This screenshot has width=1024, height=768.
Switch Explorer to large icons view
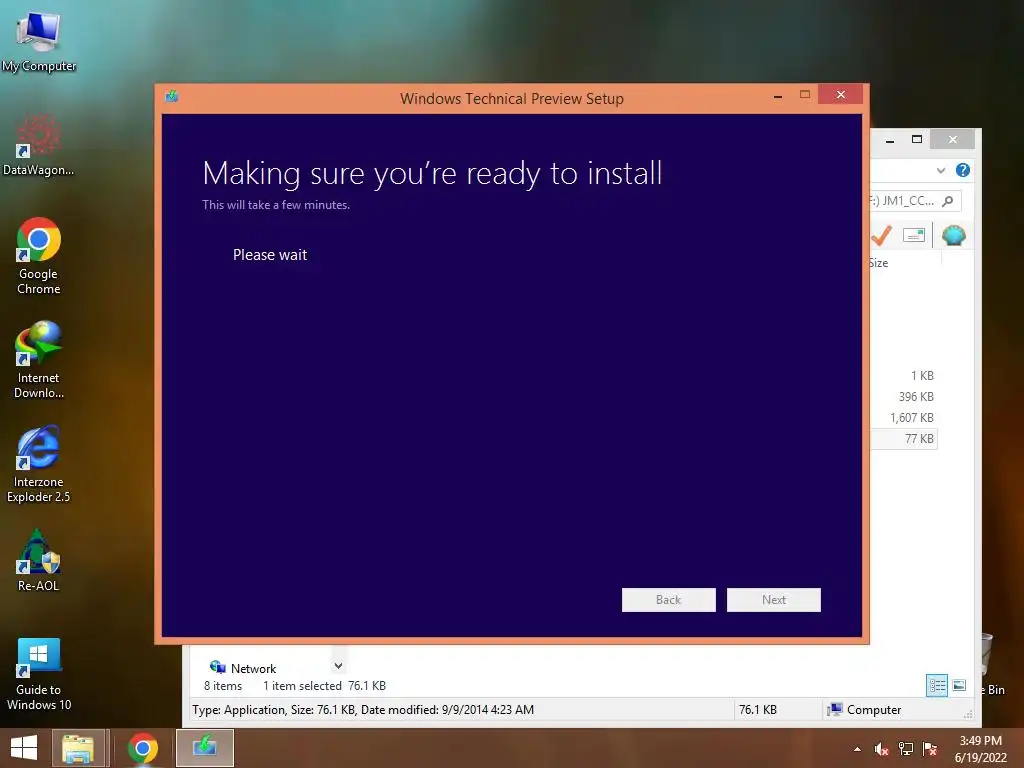[x=959, y=686]
